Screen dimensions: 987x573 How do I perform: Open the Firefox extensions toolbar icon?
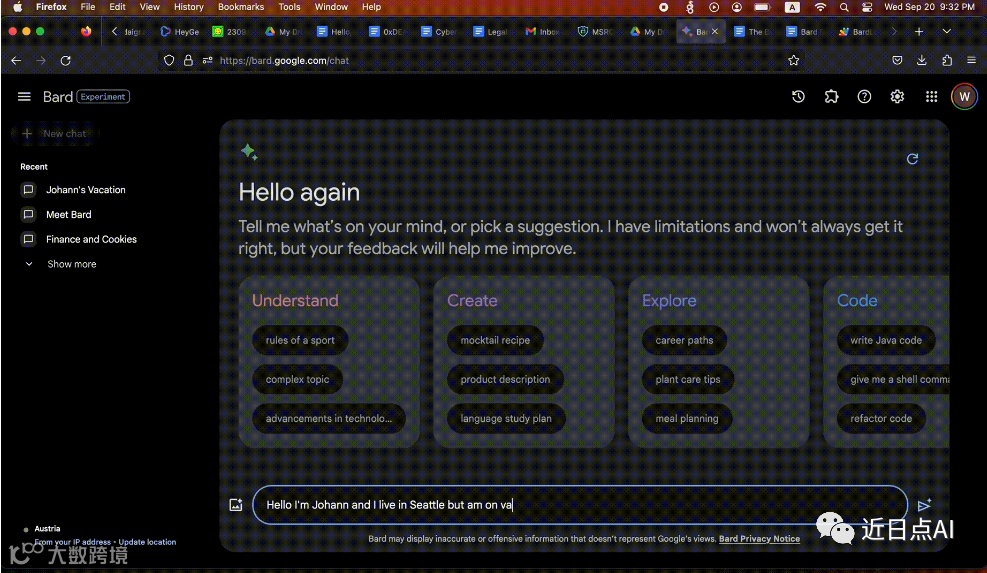pos(947,60)
